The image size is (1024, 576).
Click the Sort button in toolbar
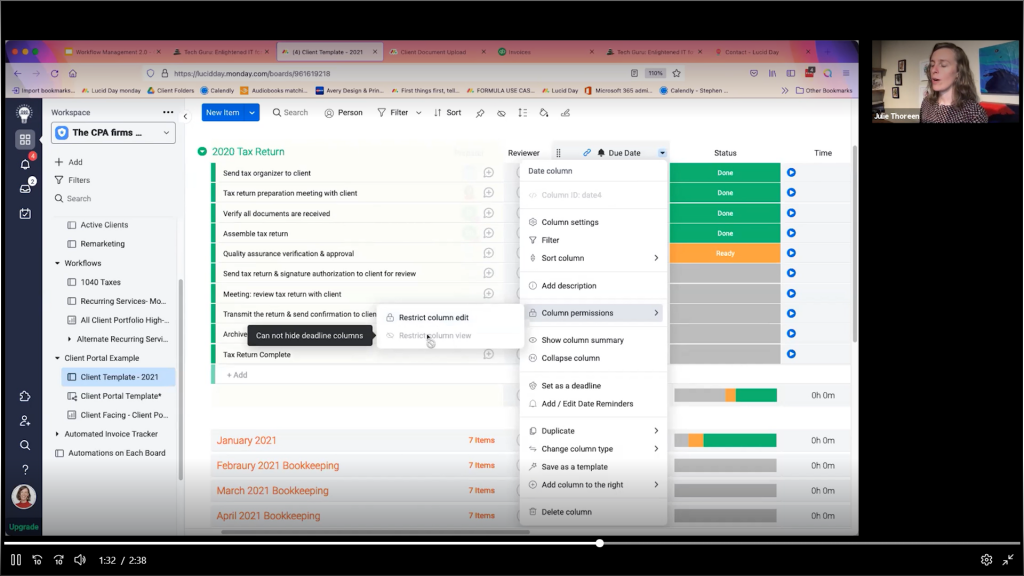pyautogui.click(x=447, y=113)
